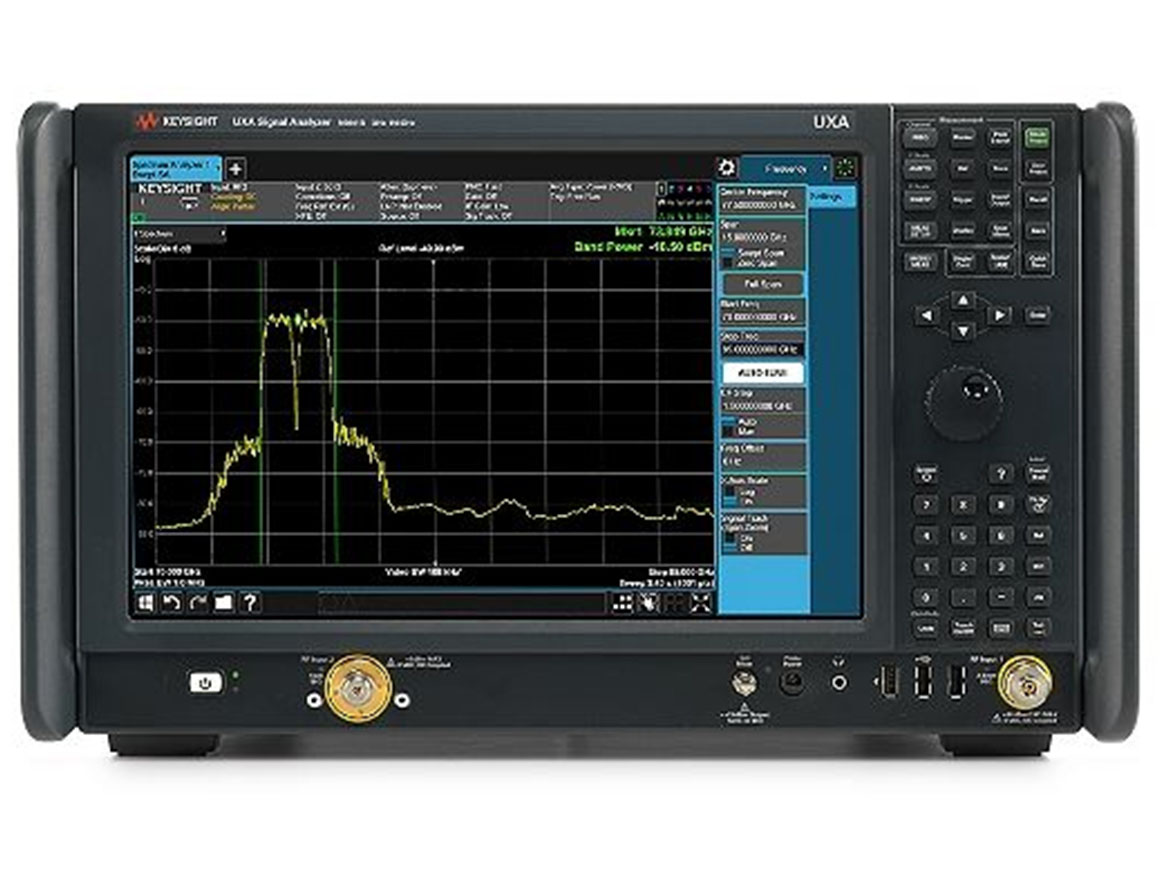Toggle the touch hand icon

point(649,603)
